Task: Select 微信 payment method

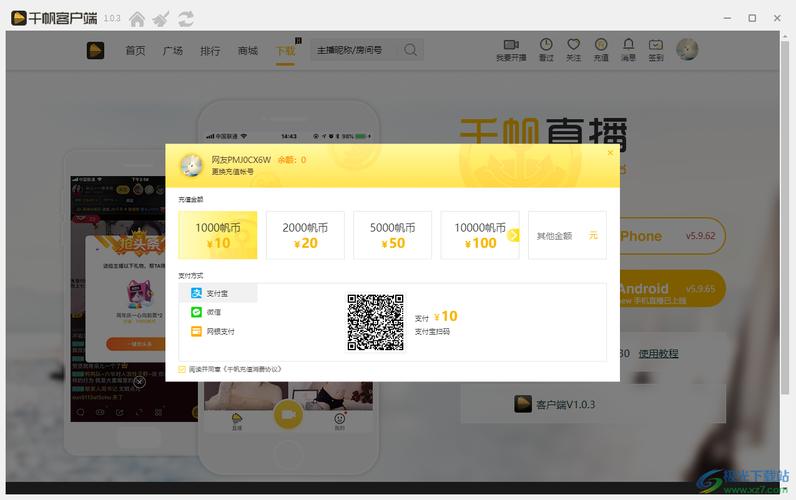Action: pyautogui.click(x=213, y=312)
